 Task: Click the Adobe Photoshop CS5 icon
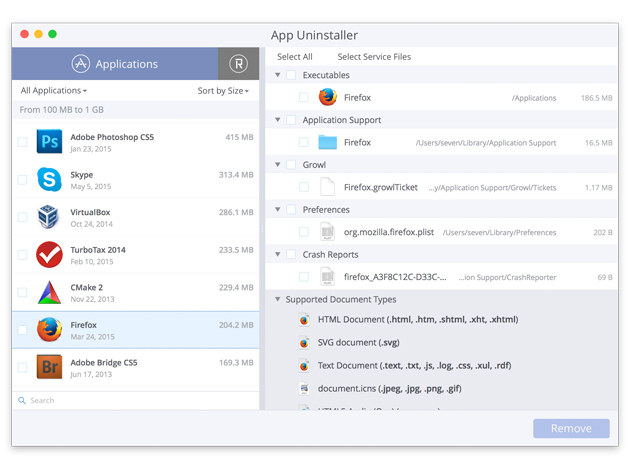point(49,141)
